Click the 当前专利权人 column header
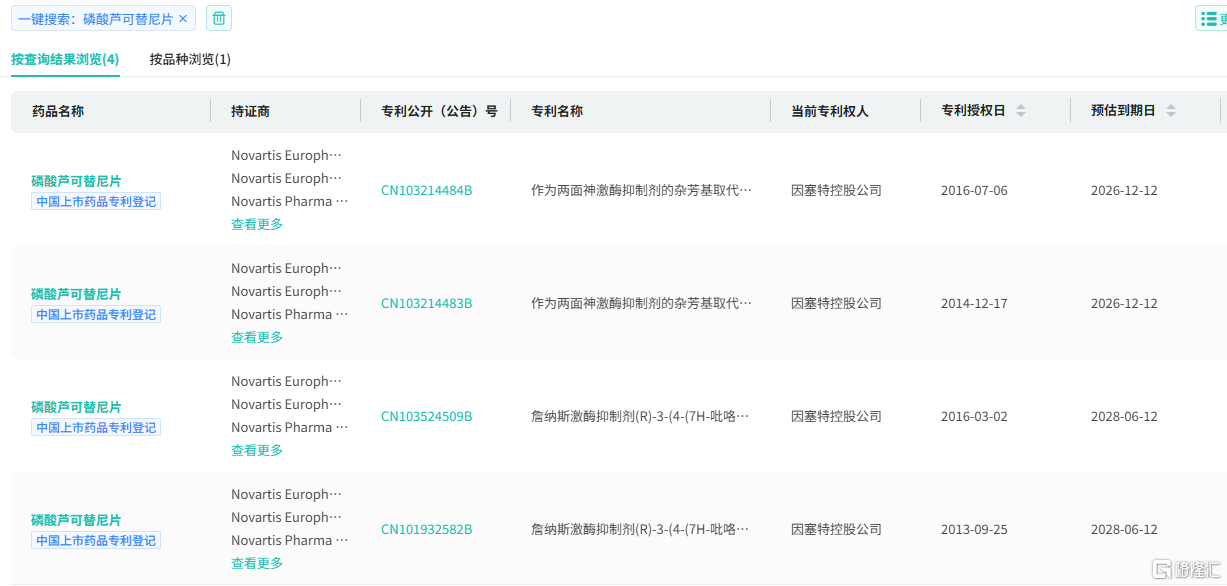1227x586 pixels. pyautogui.click(x=829, y=111)
